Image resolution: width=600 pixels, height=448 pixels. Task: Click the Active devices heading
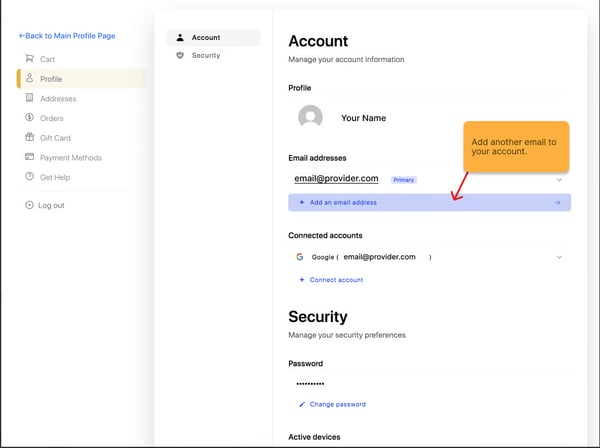pyautogui.click(x=314, y=437)
